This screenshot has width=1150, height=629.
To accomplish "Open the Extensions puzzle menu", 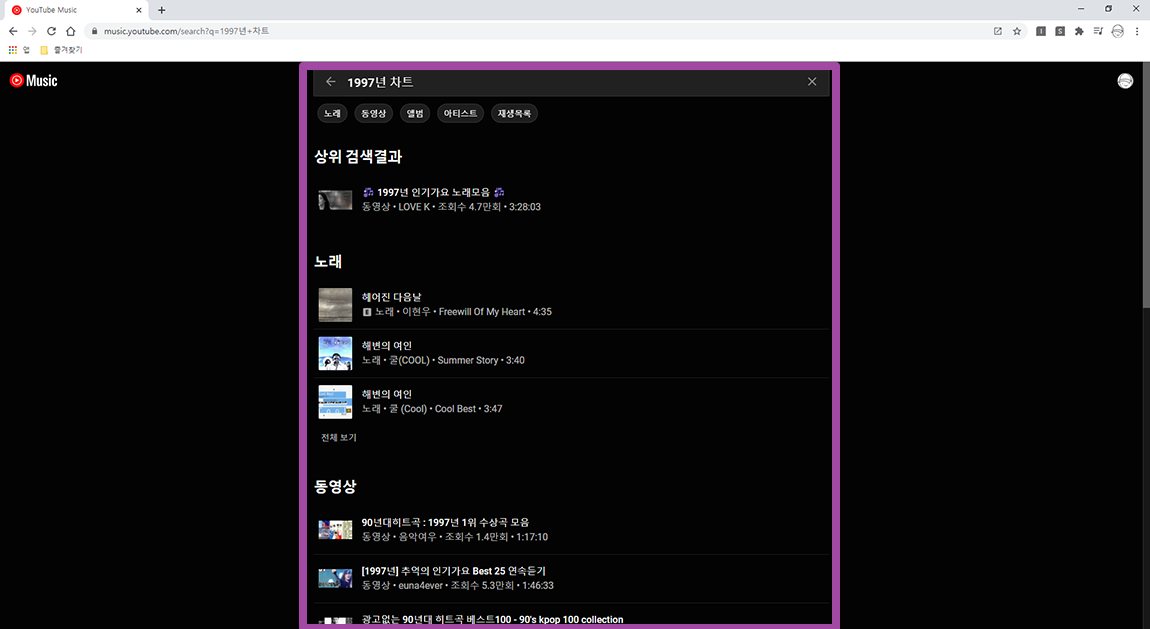I will (x=1079, y=31).
